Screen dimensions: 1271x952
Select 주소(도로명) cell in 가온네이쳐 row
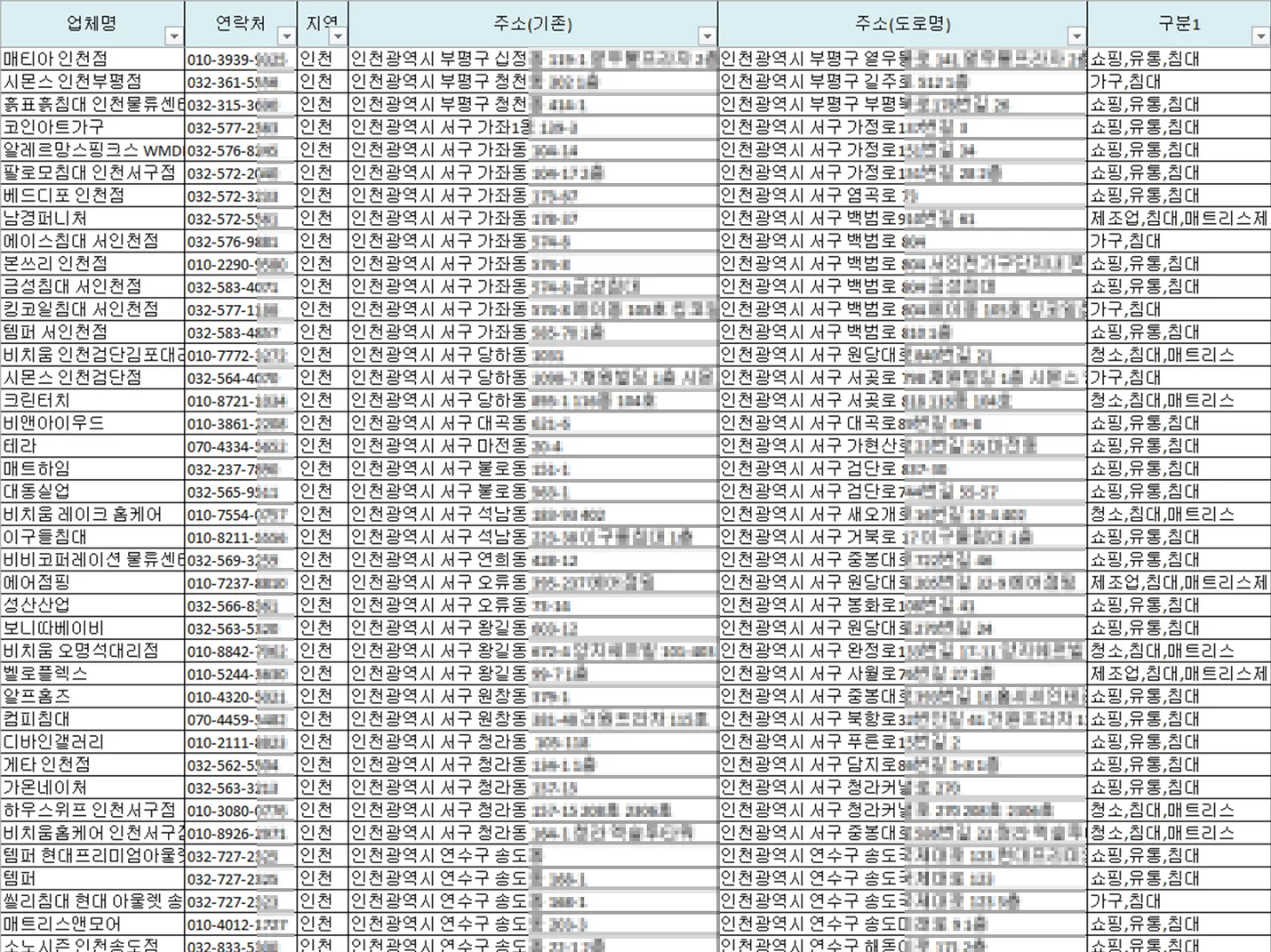(x=902, y=788)
